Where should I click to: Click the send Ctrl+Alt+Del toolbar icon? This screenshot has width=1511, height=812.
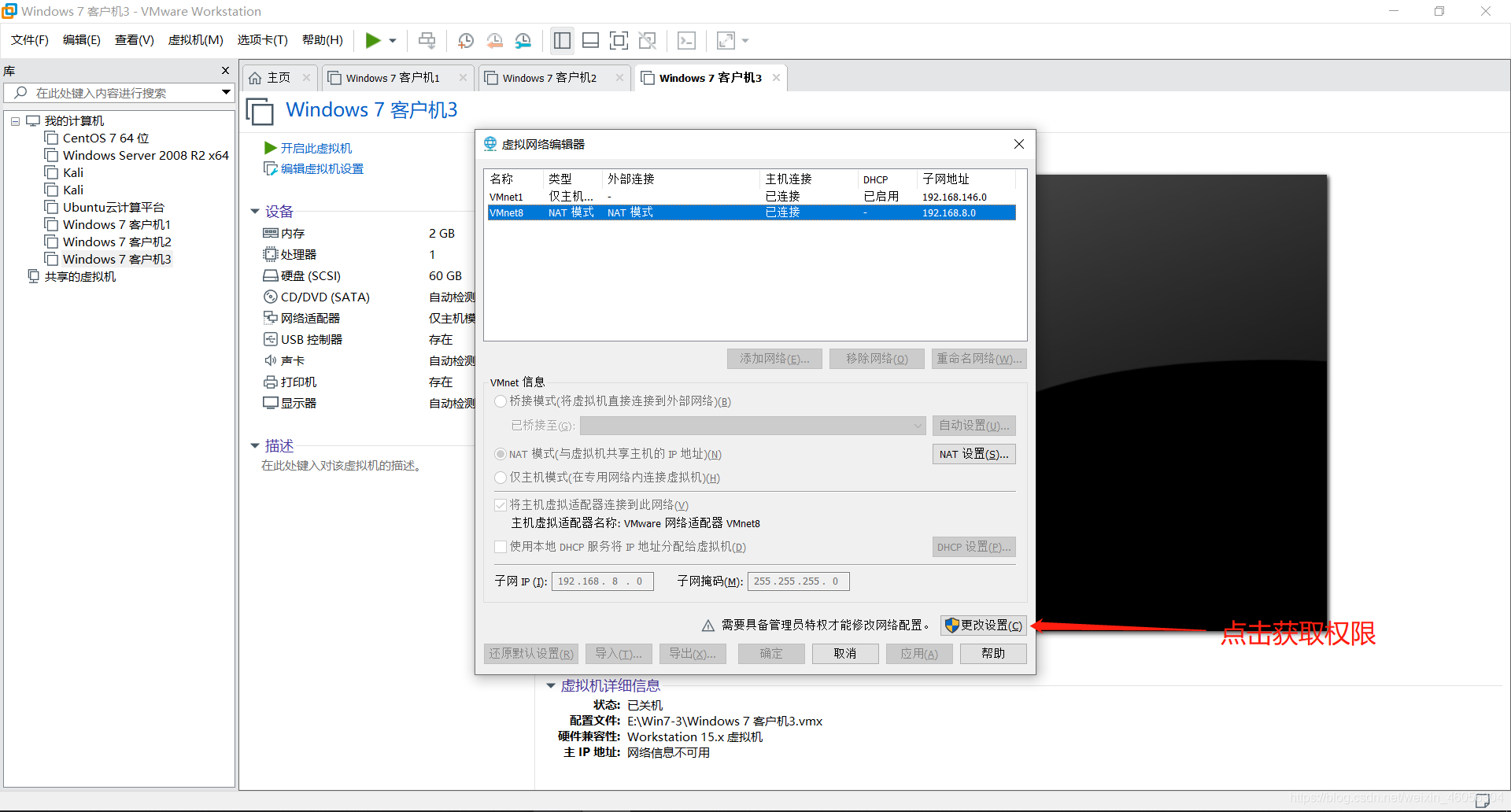[427, 40]
